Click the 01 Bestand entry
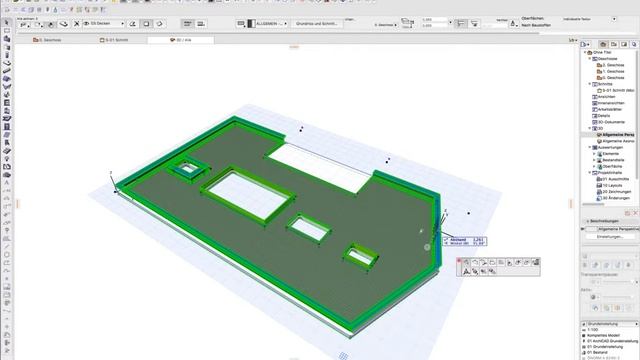 [597, 352]
